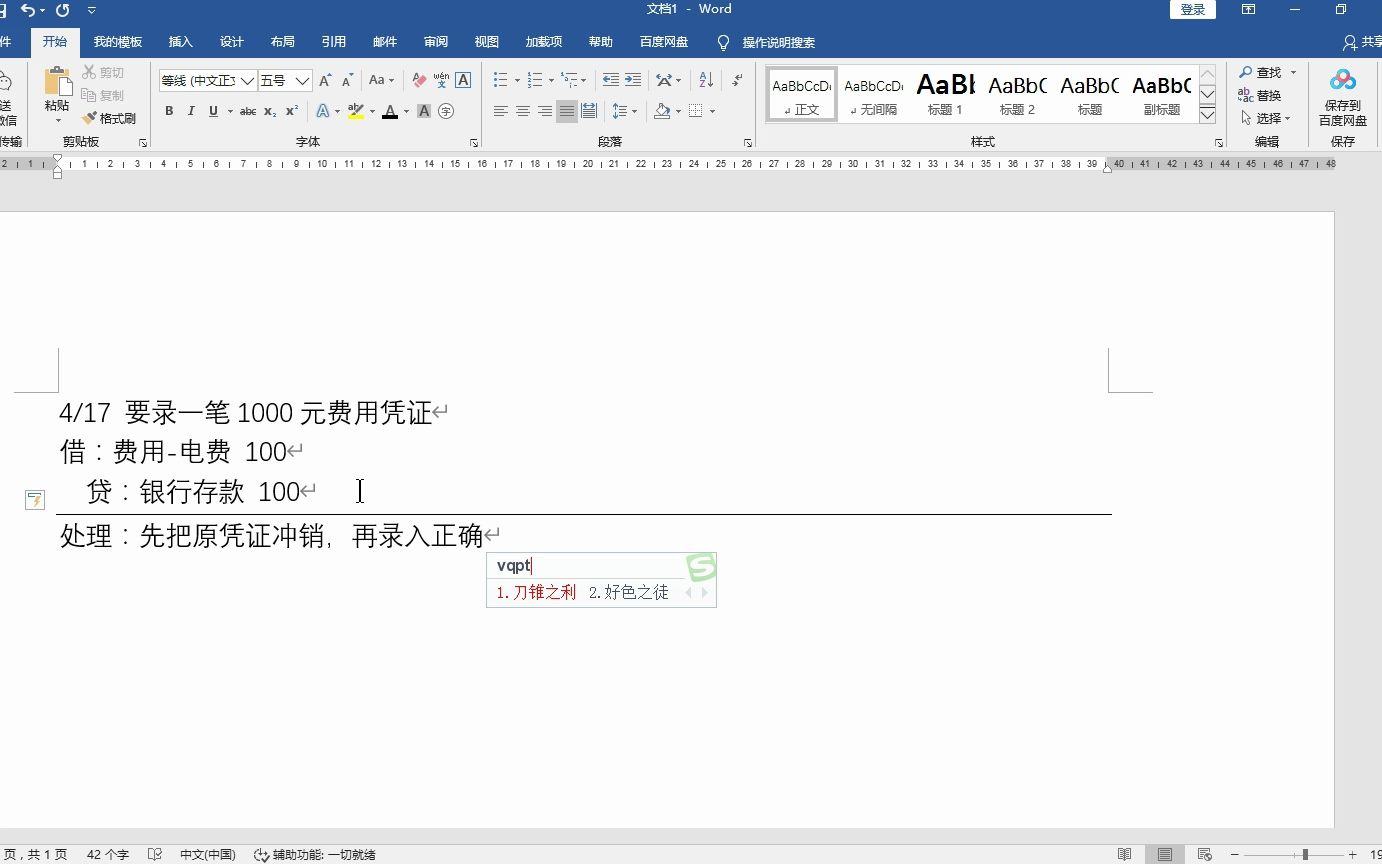Open the 选择 (Select) dropdown

1265,118
